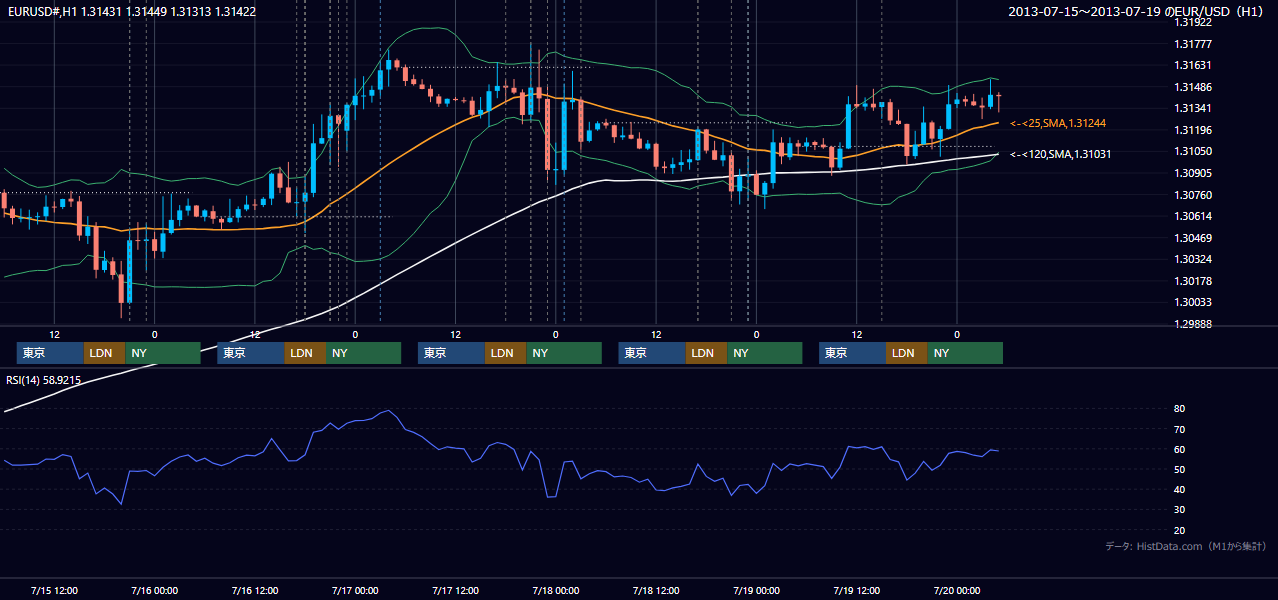Click the white 120 SMA label 1.31031
This screenshot has width=1278, height=600.
(1061, 154)
